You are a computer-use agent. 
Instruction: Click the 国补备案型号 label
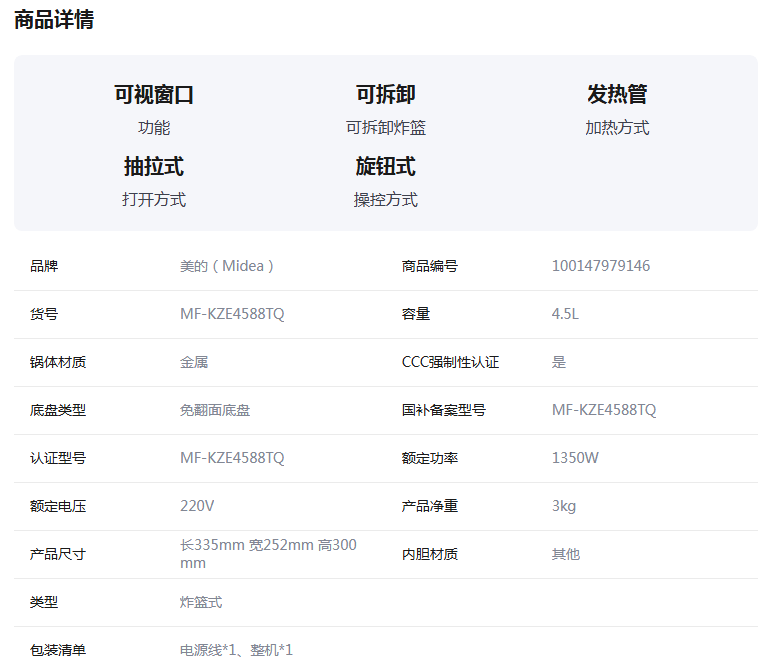click(444, 410)
